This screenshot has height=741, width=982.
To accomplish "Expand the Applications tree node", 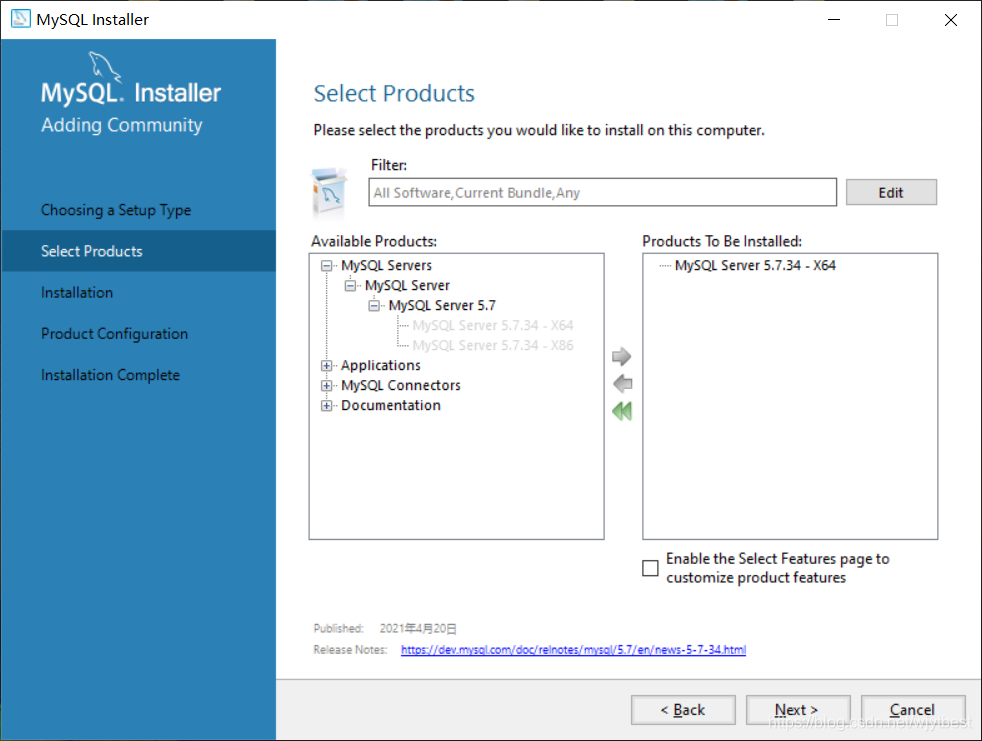I will coord(326,365).
